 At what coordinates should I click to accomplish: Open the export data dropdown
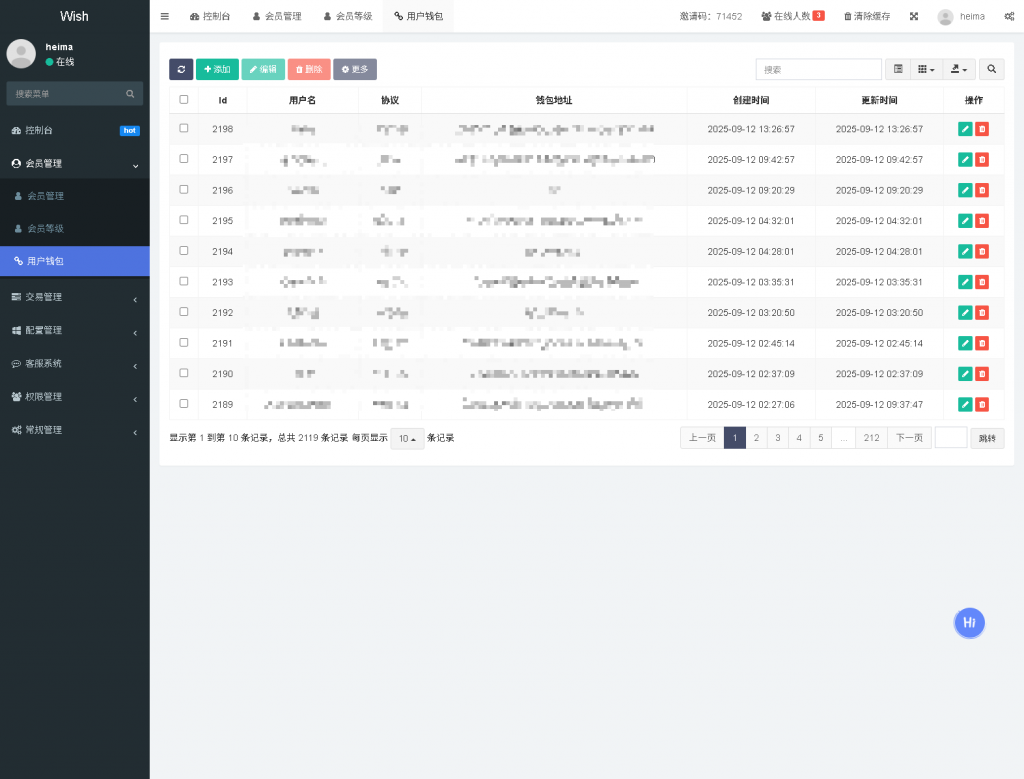pyautogui.click(x=960, y=69)
